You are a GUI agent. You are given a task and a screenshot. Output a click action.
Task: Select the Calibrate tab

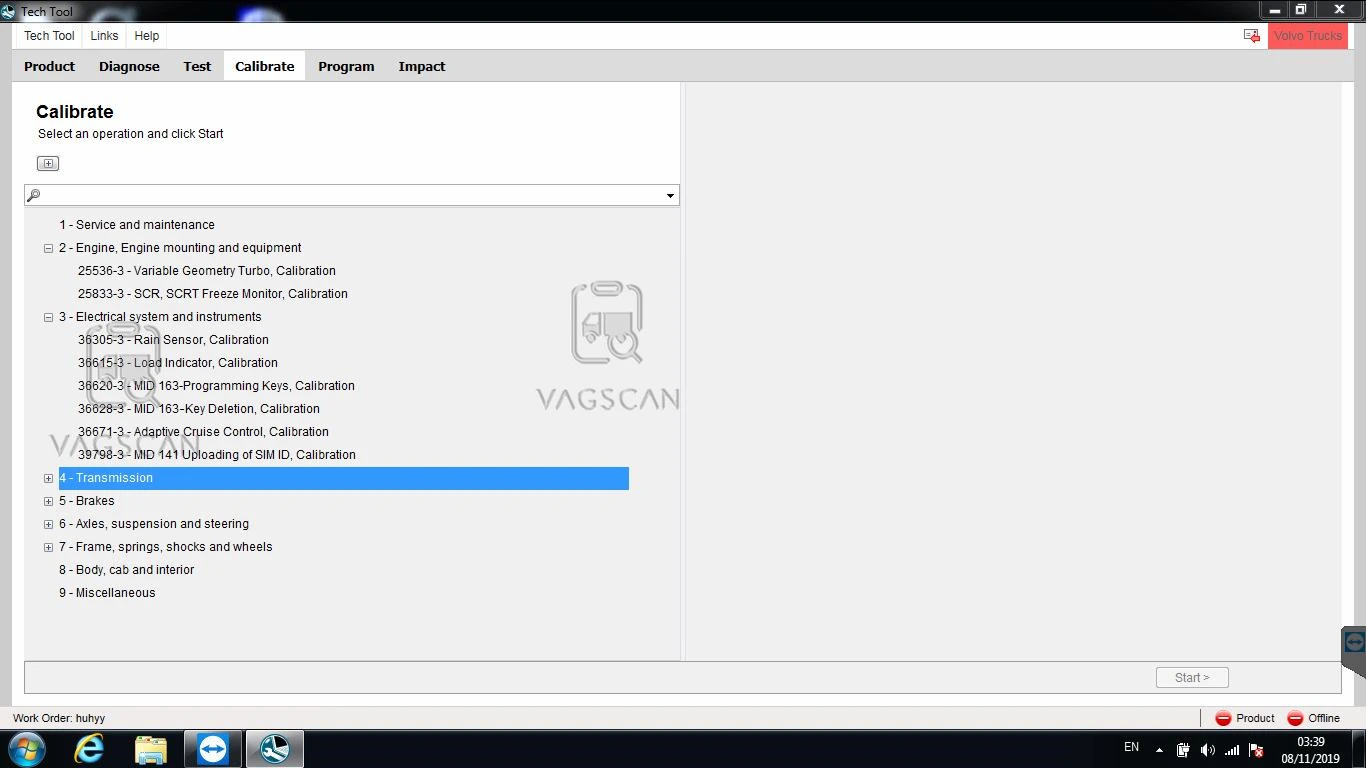[265, 66]
